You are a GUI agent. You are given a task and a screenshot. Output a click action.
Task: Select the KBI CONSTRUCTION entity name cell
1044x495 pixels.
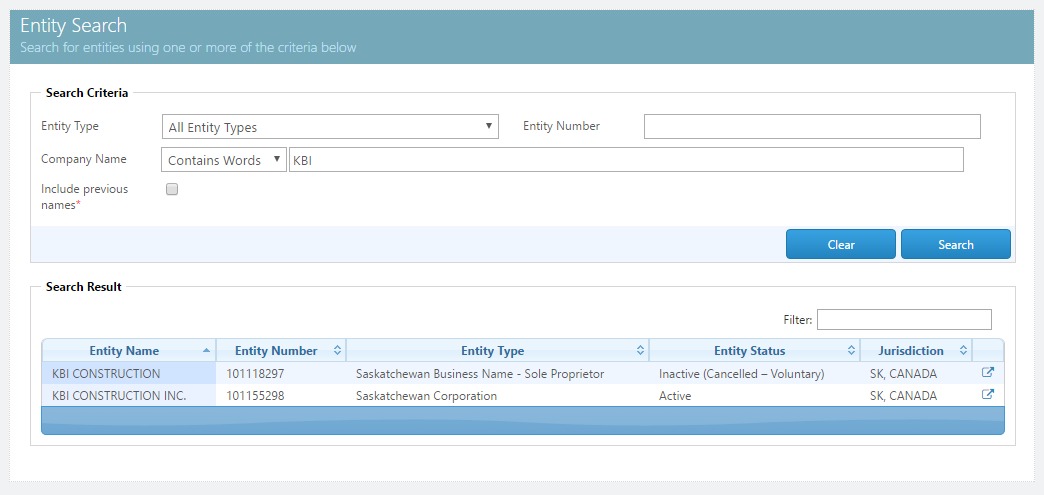129,374
